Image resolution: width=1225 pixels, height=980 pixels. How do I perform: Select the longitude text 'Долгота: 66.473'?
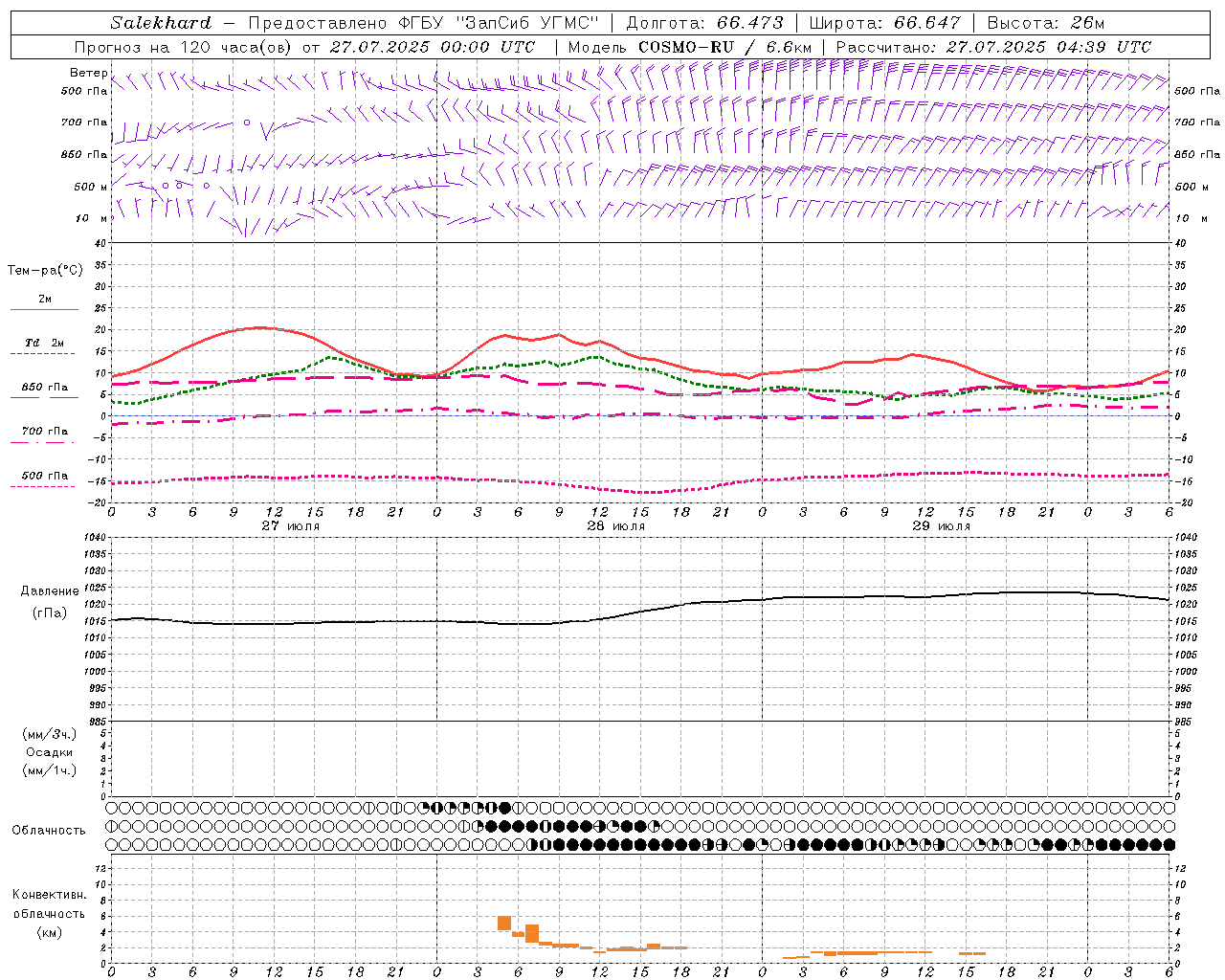coord(704,23)
